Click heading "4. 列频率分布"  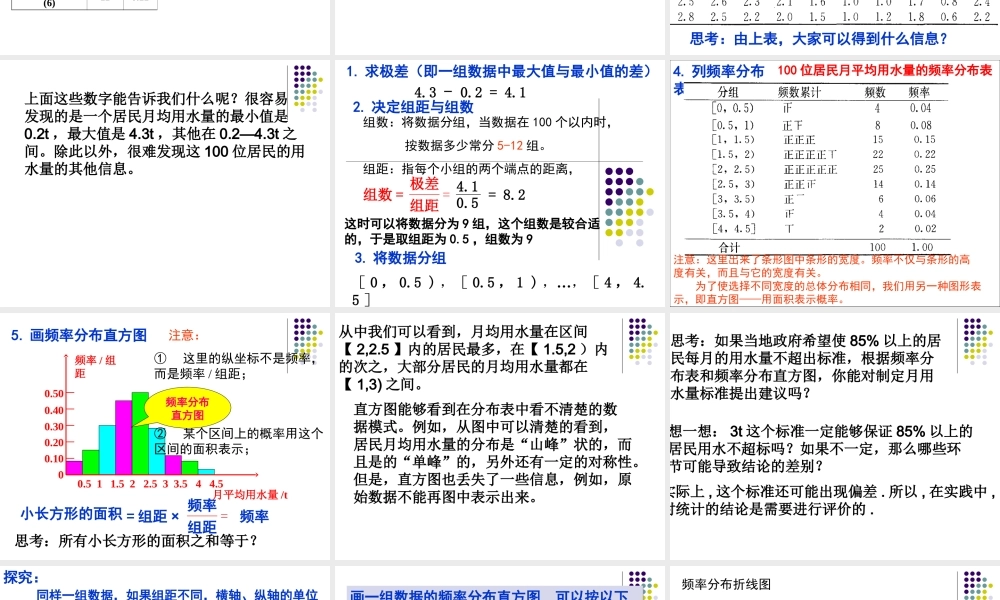[718, 72]
